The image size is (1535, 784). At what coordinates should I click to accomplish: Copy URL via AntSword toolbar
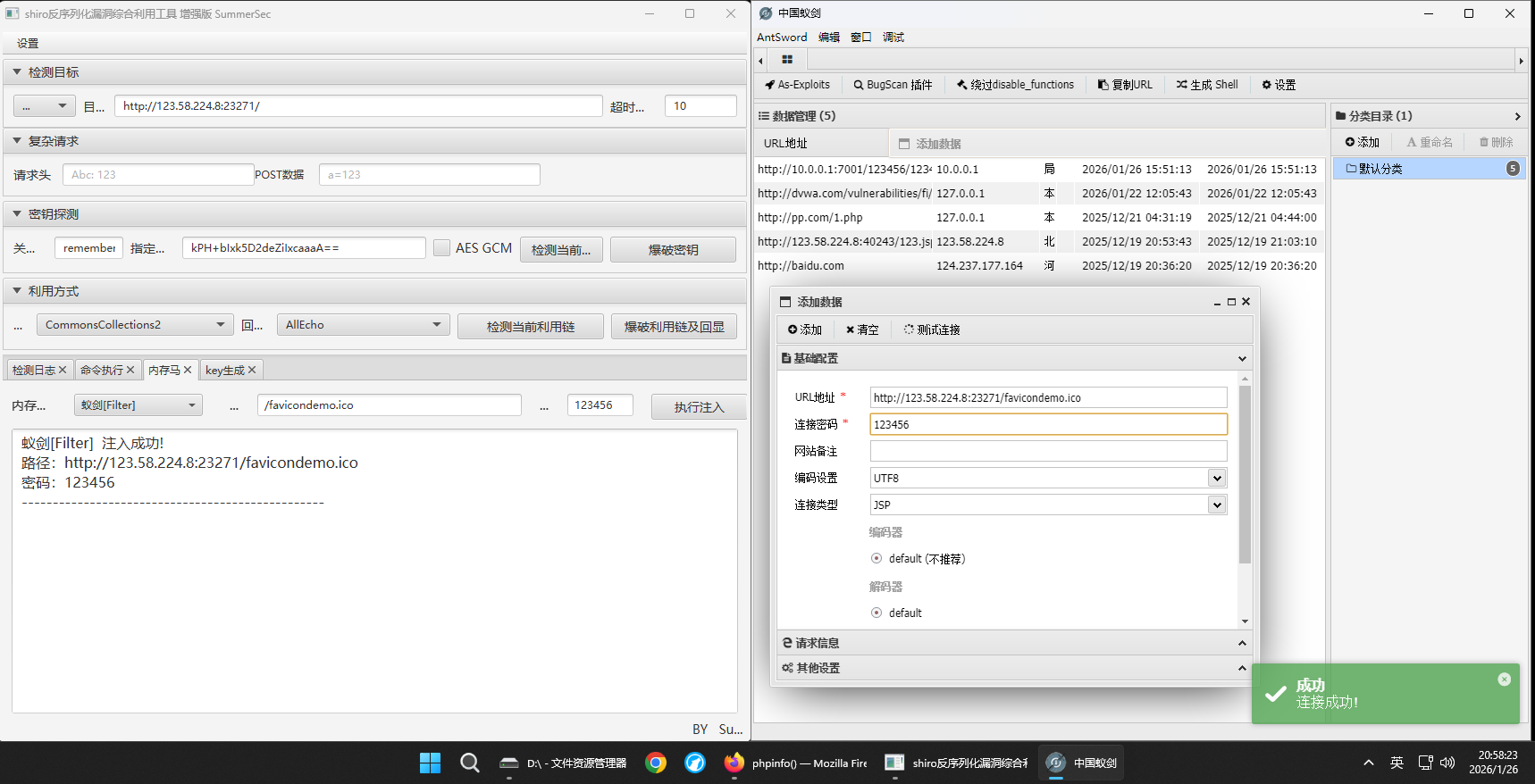click(1125, 85)
